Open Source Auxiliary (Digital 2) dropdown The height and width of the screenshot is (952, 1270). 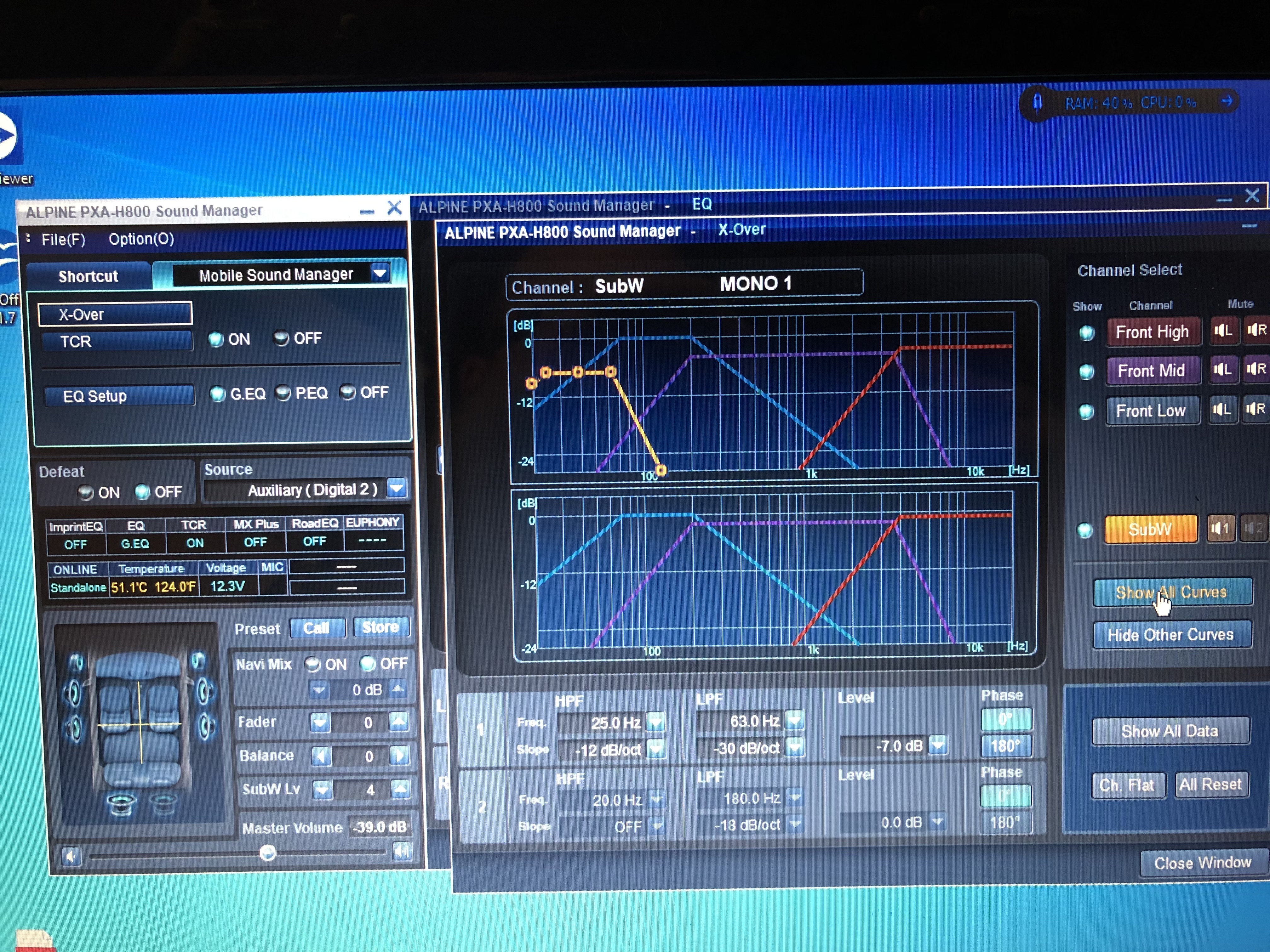(397, 488)
